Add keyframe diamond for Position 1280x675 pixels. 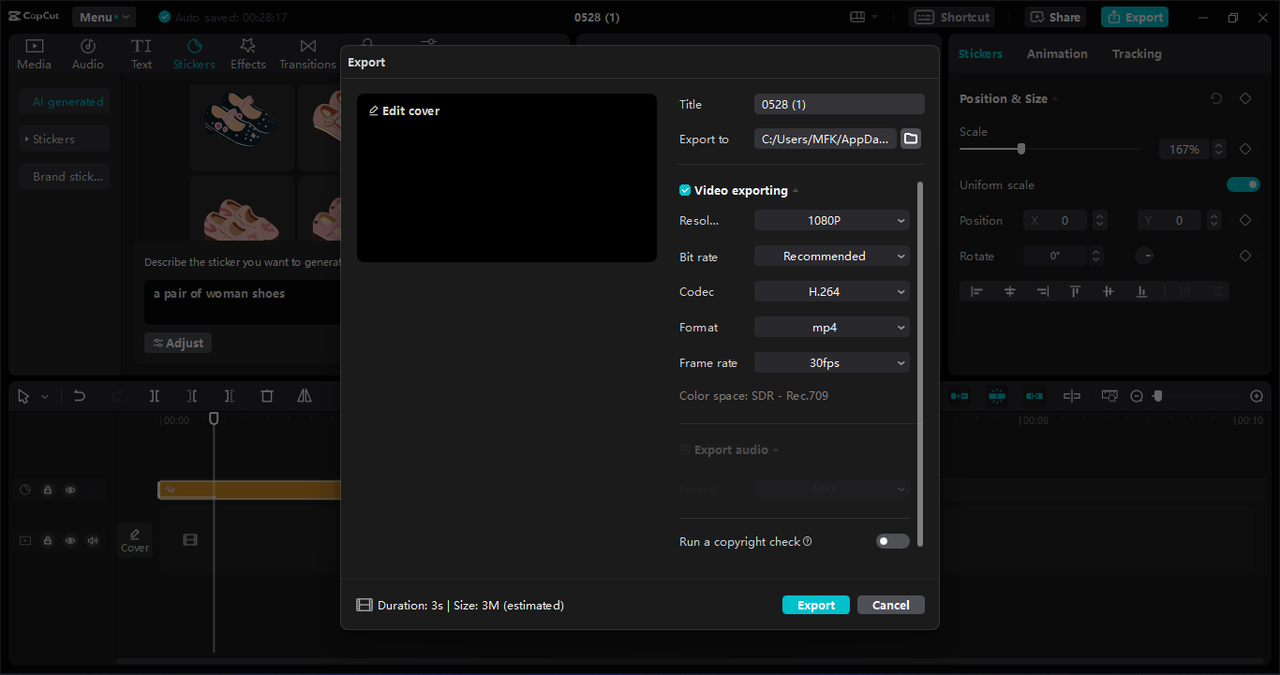(x=1245, y=220)
